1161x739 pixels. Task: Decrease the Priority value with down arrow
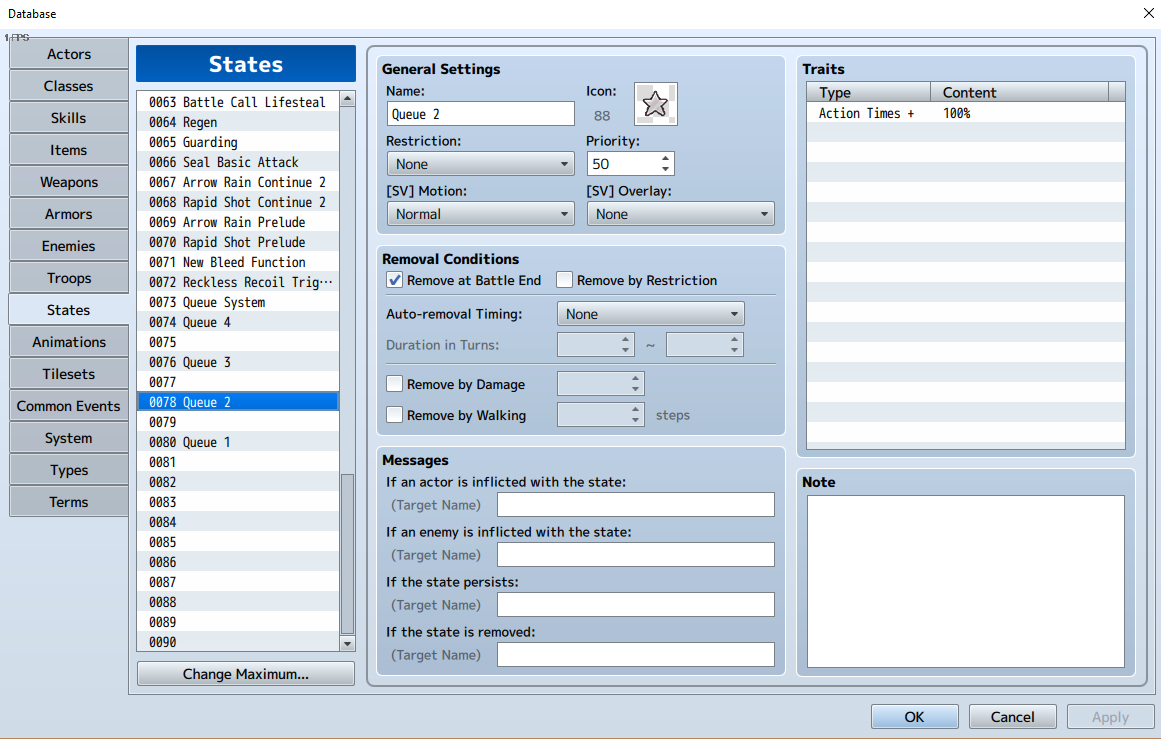665,170
